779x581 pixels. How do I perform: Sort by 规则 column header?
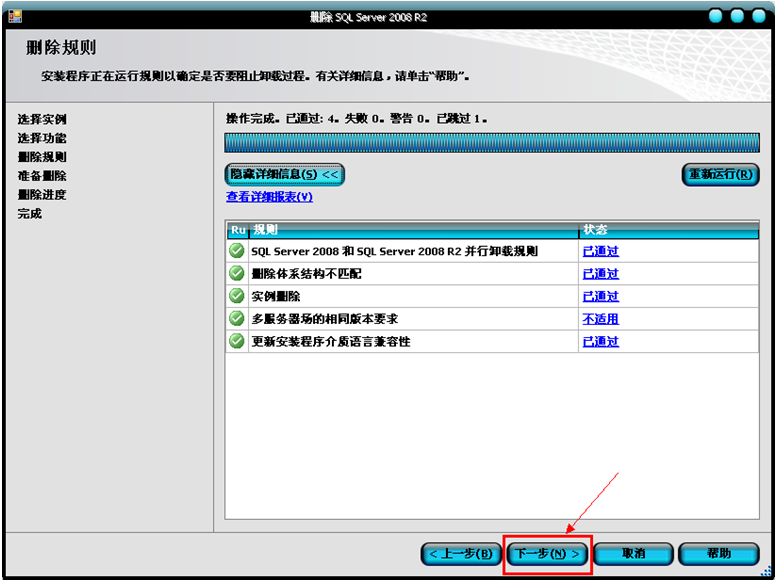(413, 230)
